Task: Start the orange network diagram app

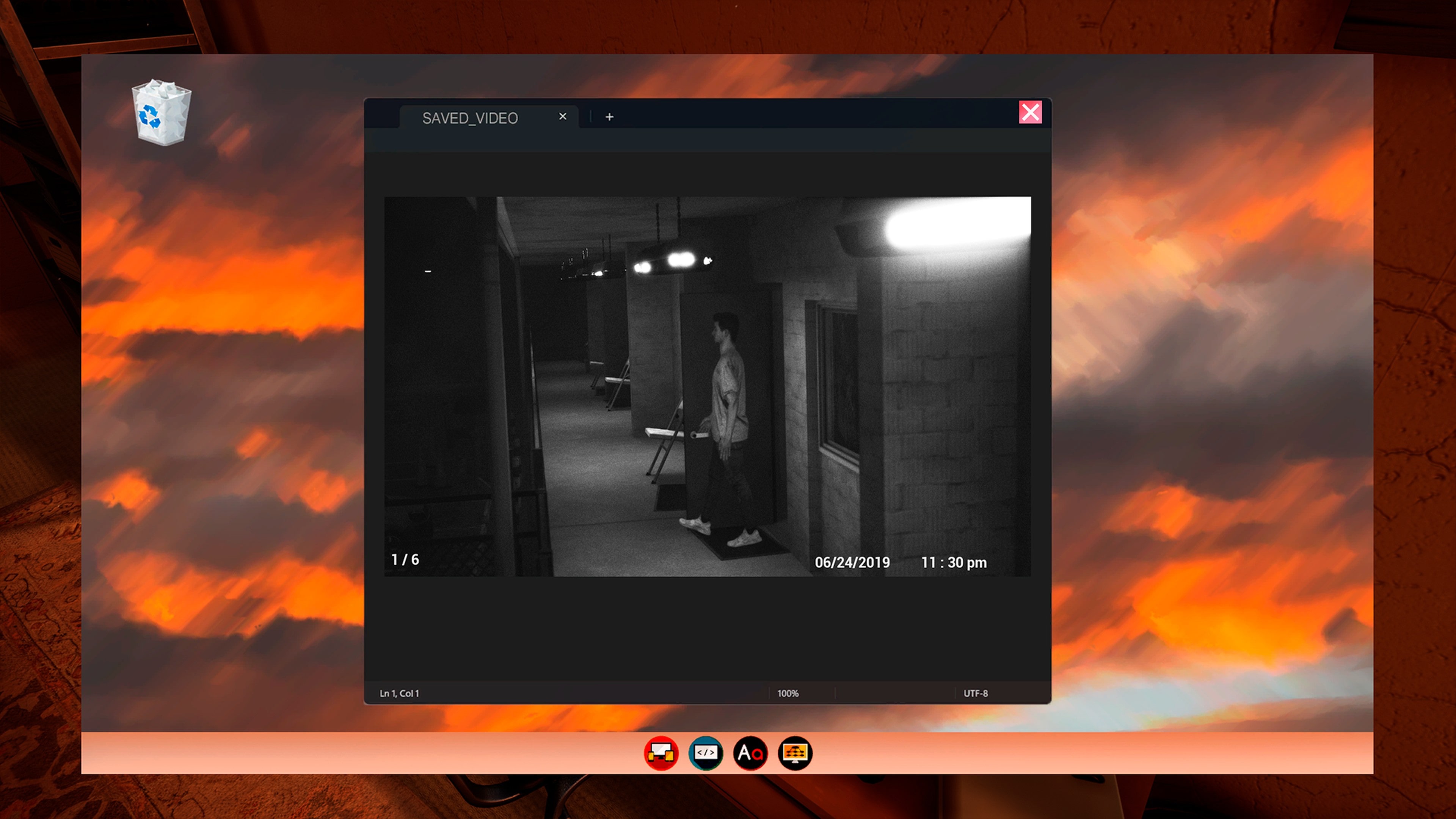Action: pos(795,753)
